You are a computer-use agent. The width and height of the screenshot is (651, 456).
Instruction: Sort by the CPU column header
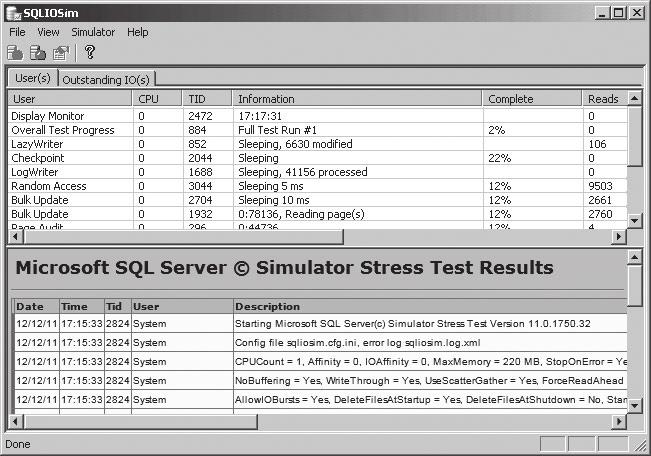click(157, 99)
